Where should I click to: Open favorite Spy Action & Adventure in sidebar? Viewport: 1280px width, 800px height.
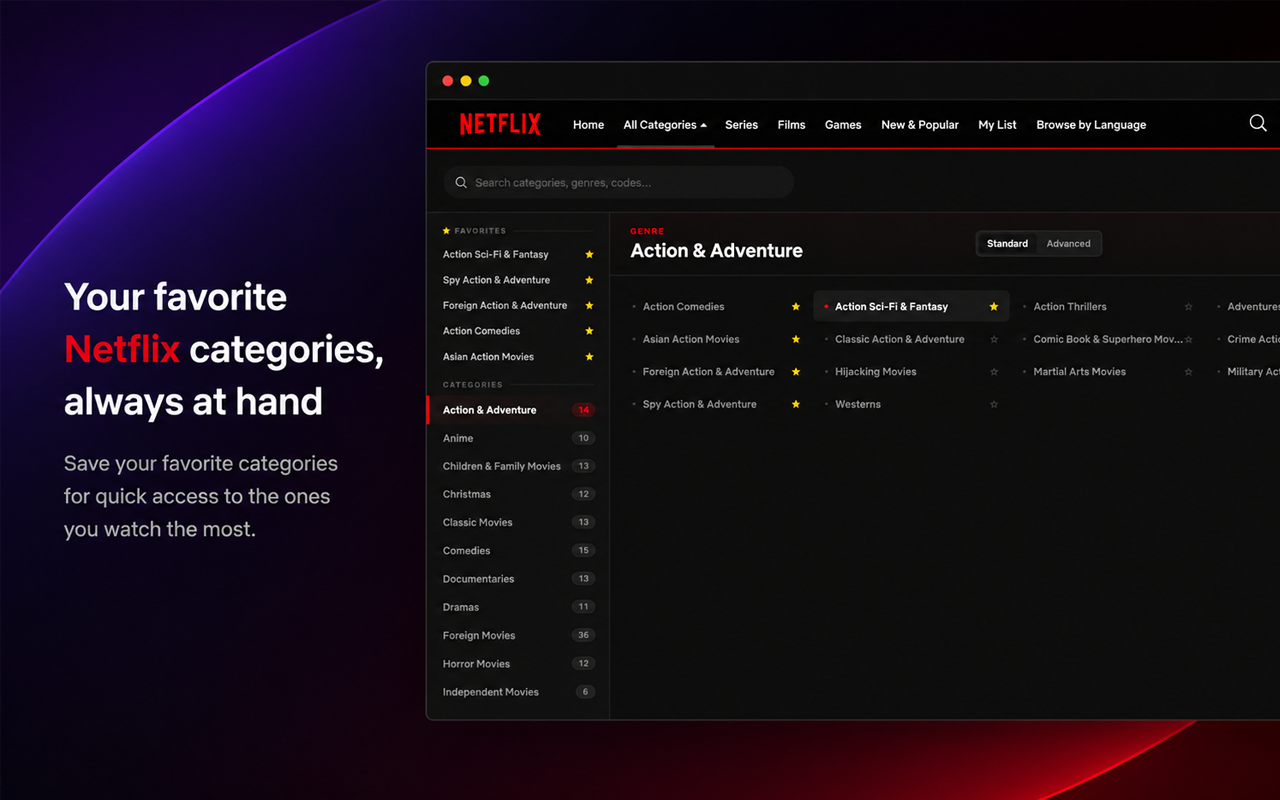pyautogui.click(x=497, y=280)
